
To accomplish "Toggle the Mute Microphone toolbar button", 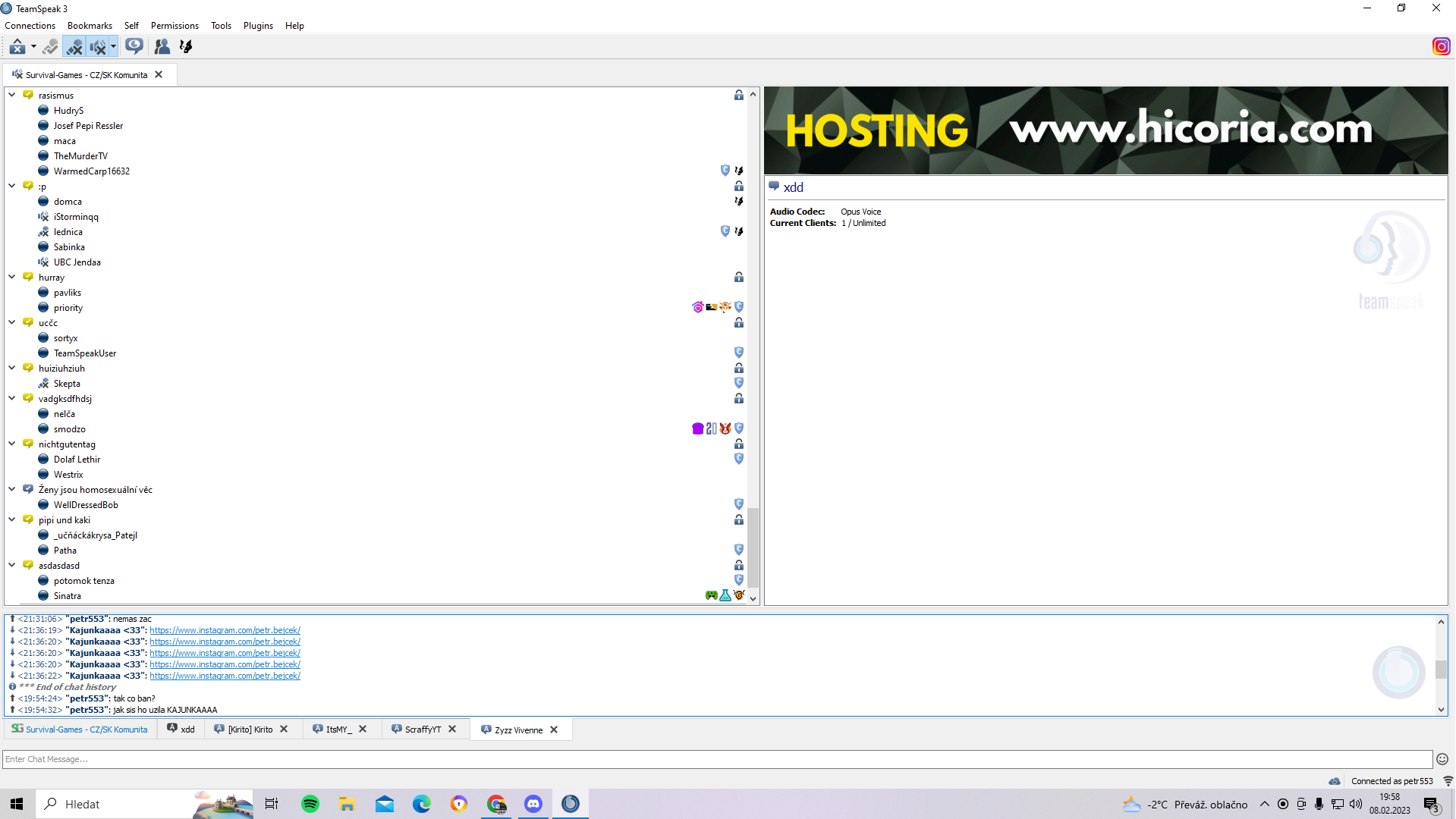I will pyautogui.click(x=74, y=47).
